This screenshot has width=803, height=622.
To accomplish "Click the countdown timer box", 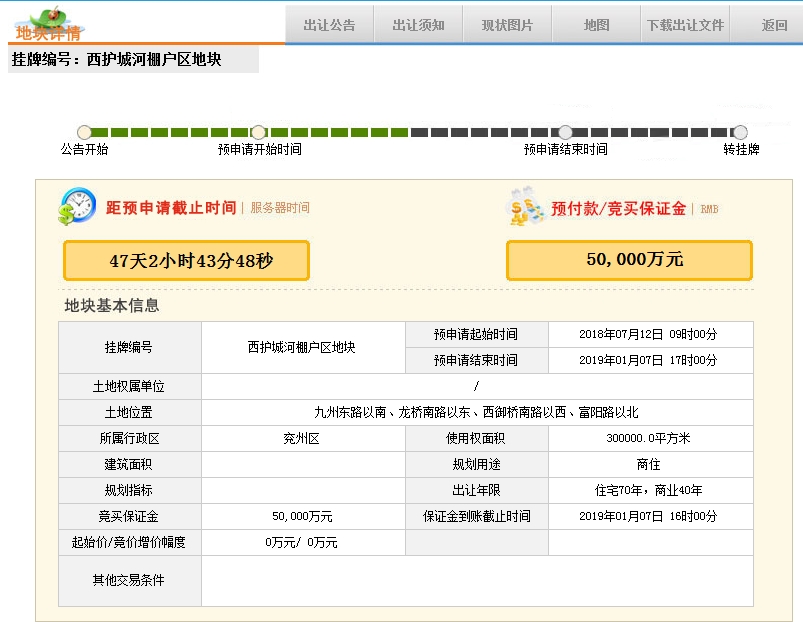I will tap(186, 261).
